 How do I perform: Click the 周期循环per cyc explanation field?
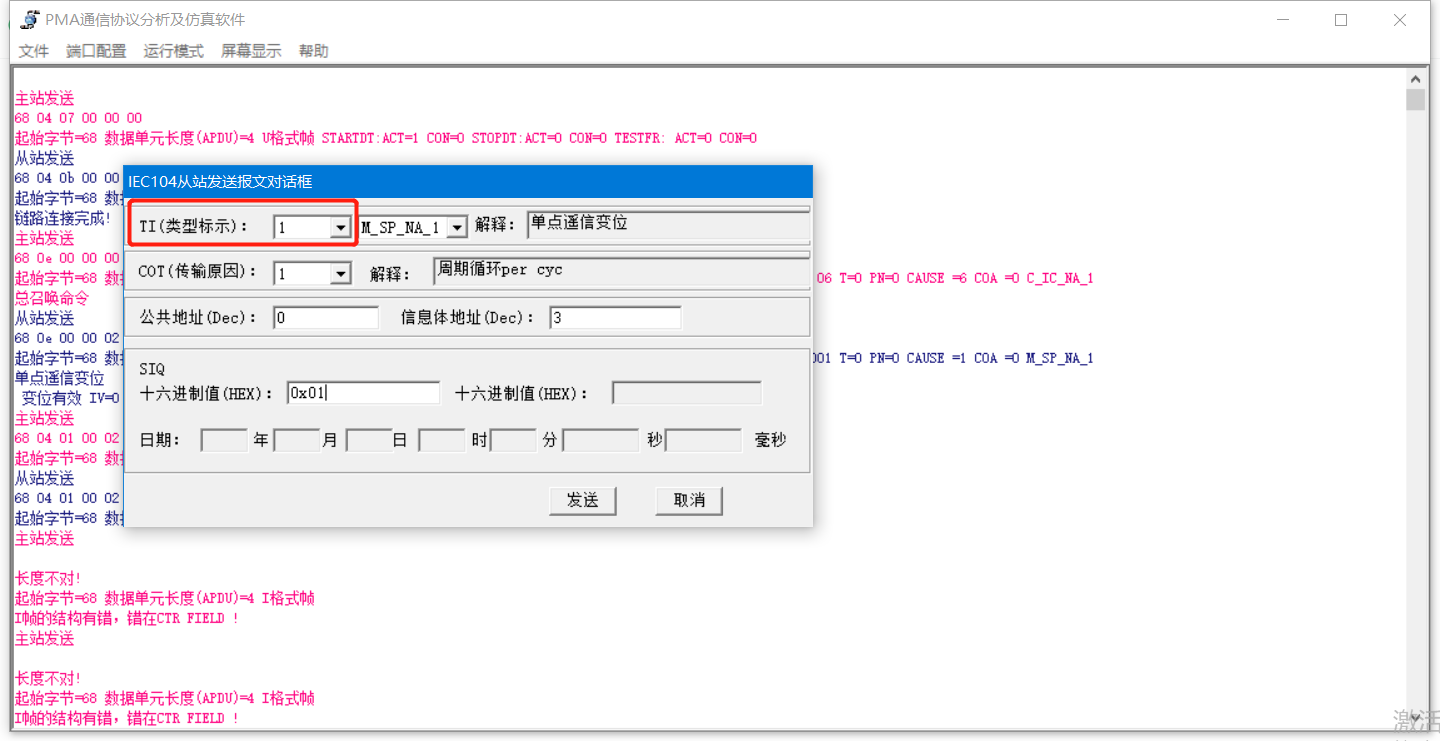point(621,272)
